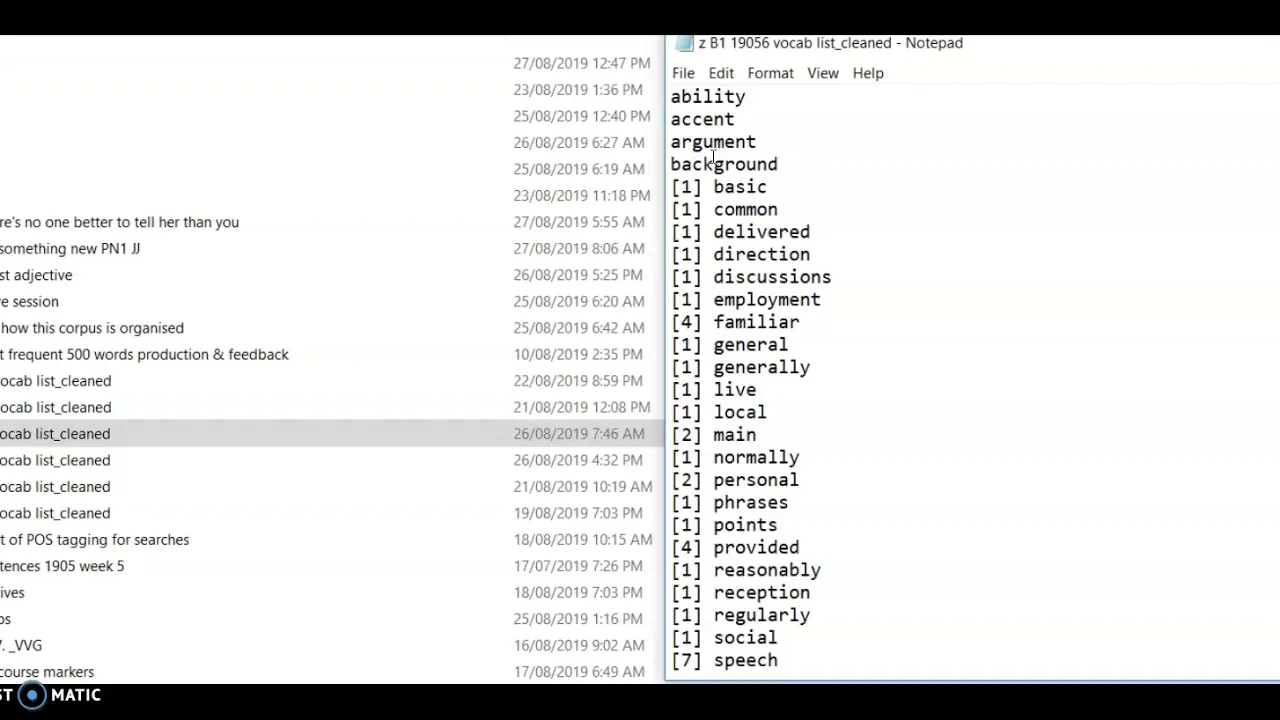Click the Notepad title bar document icon
This screenshot has height=720, width=1280.
(x=684, y=43)
